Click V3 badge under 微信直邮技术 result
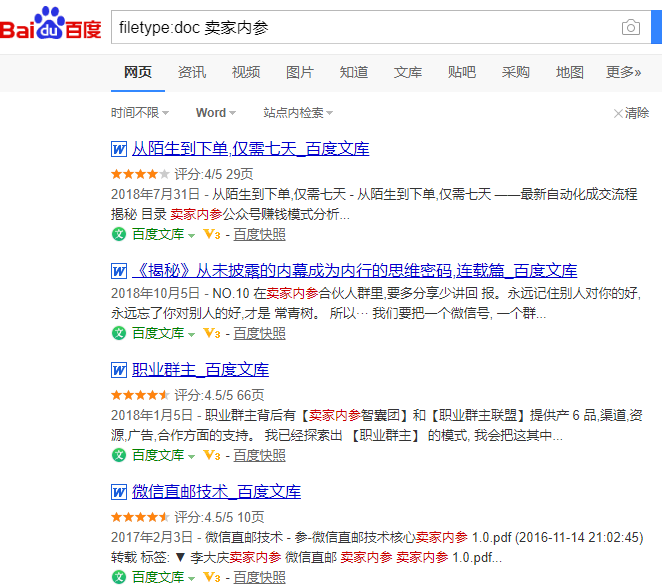Image resolution: width=662 pixels, height=587 pixels. pos(212,577)
